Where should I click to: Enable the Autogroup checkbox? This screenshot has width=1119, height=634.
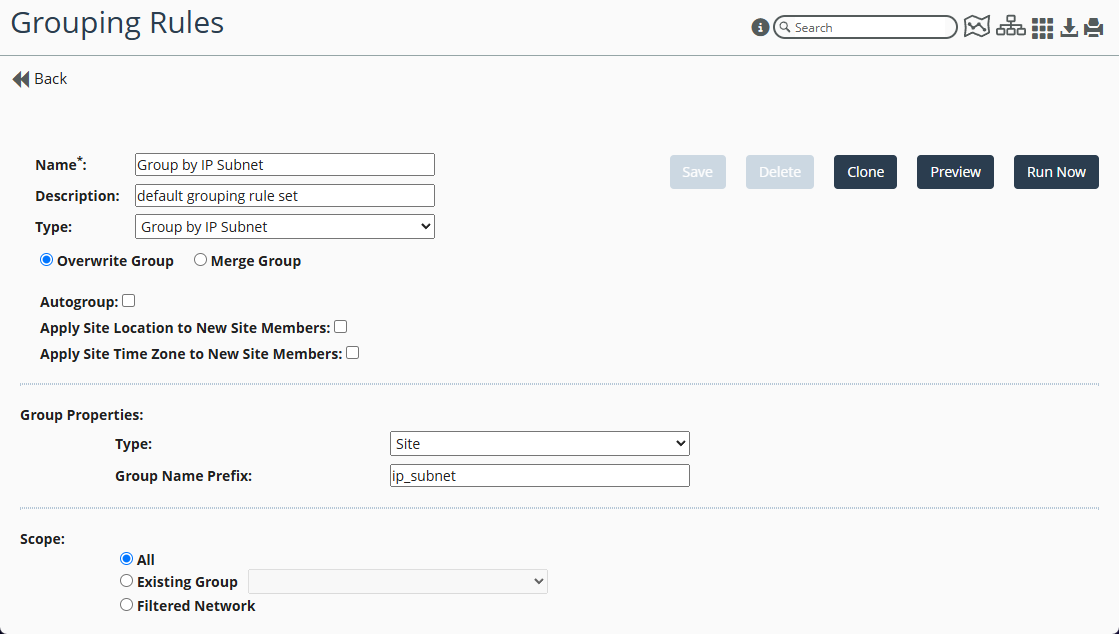pos(128,301)
